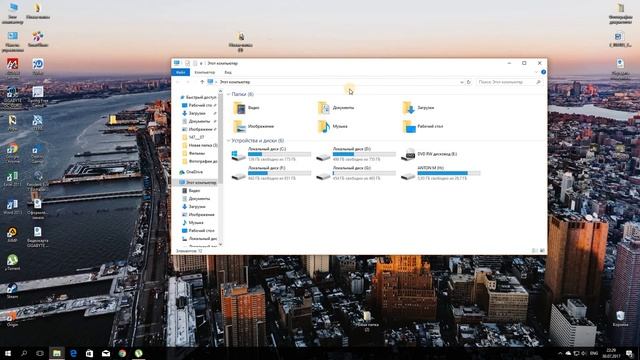Open the Компьютер ribbon tab
This screenshot has height=360, width=640.
tap(204, 72)
